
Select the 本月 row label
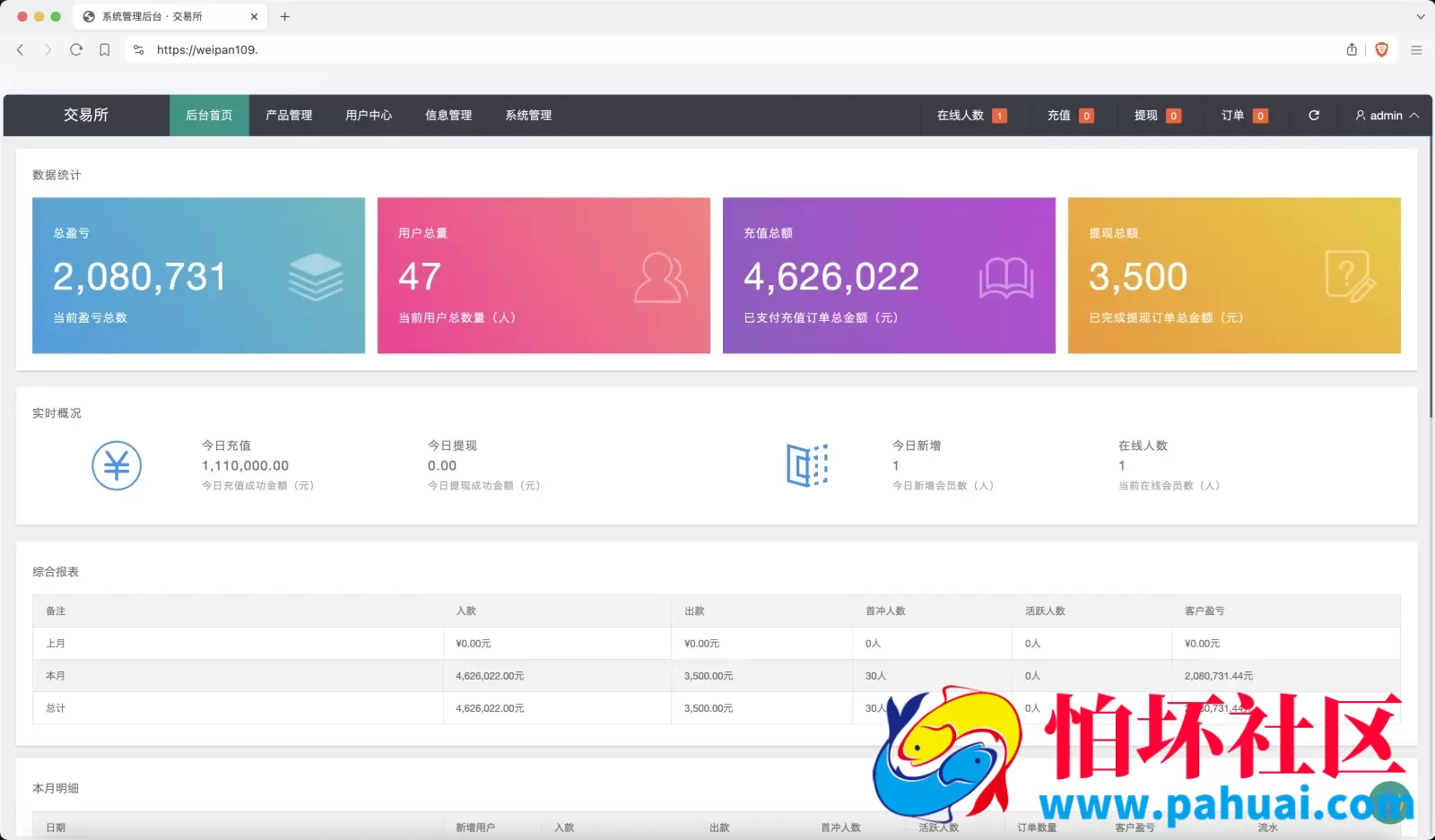click(x=56, y=676)
